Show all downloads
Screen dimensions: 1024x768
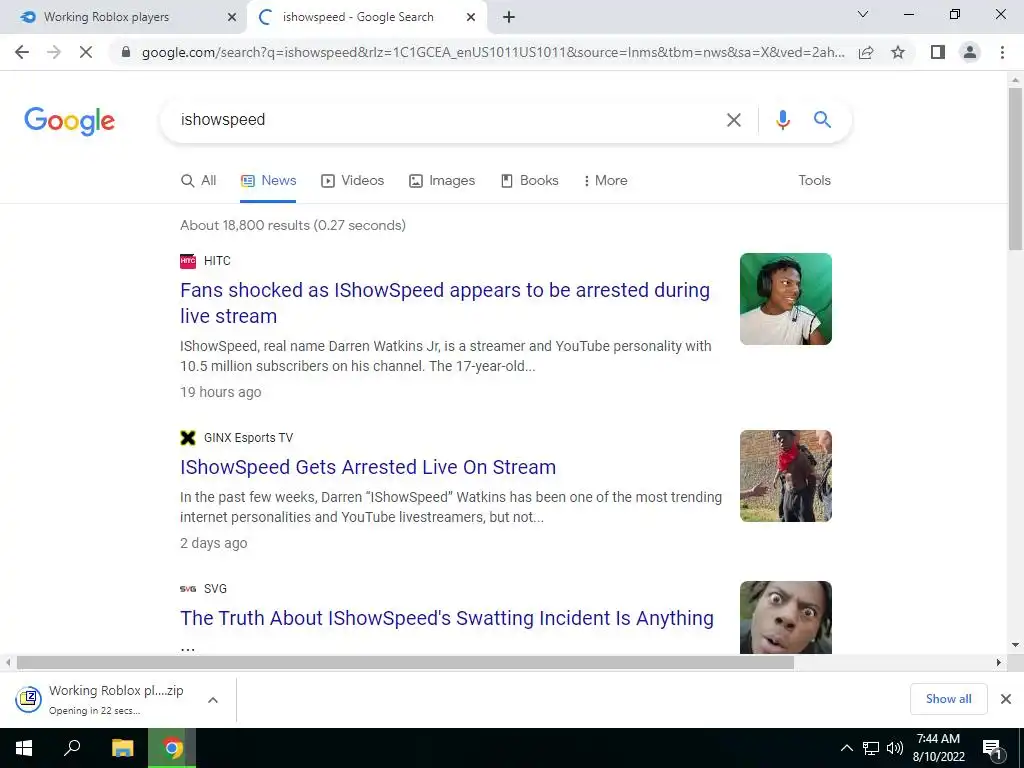click(948, 699)
